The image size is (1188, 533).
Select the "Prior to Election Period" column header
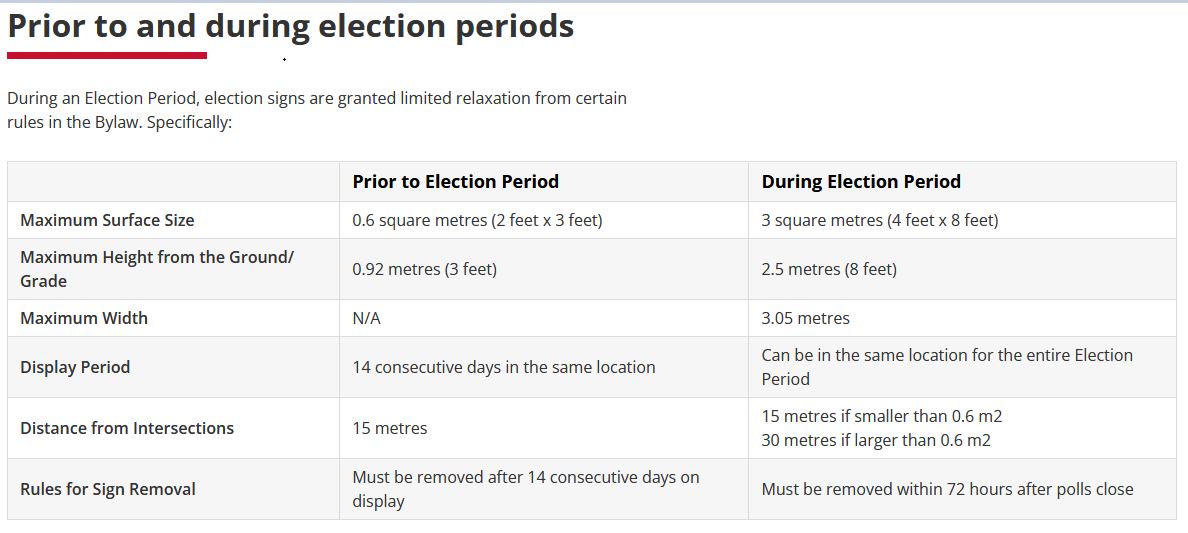pos(455,181)
